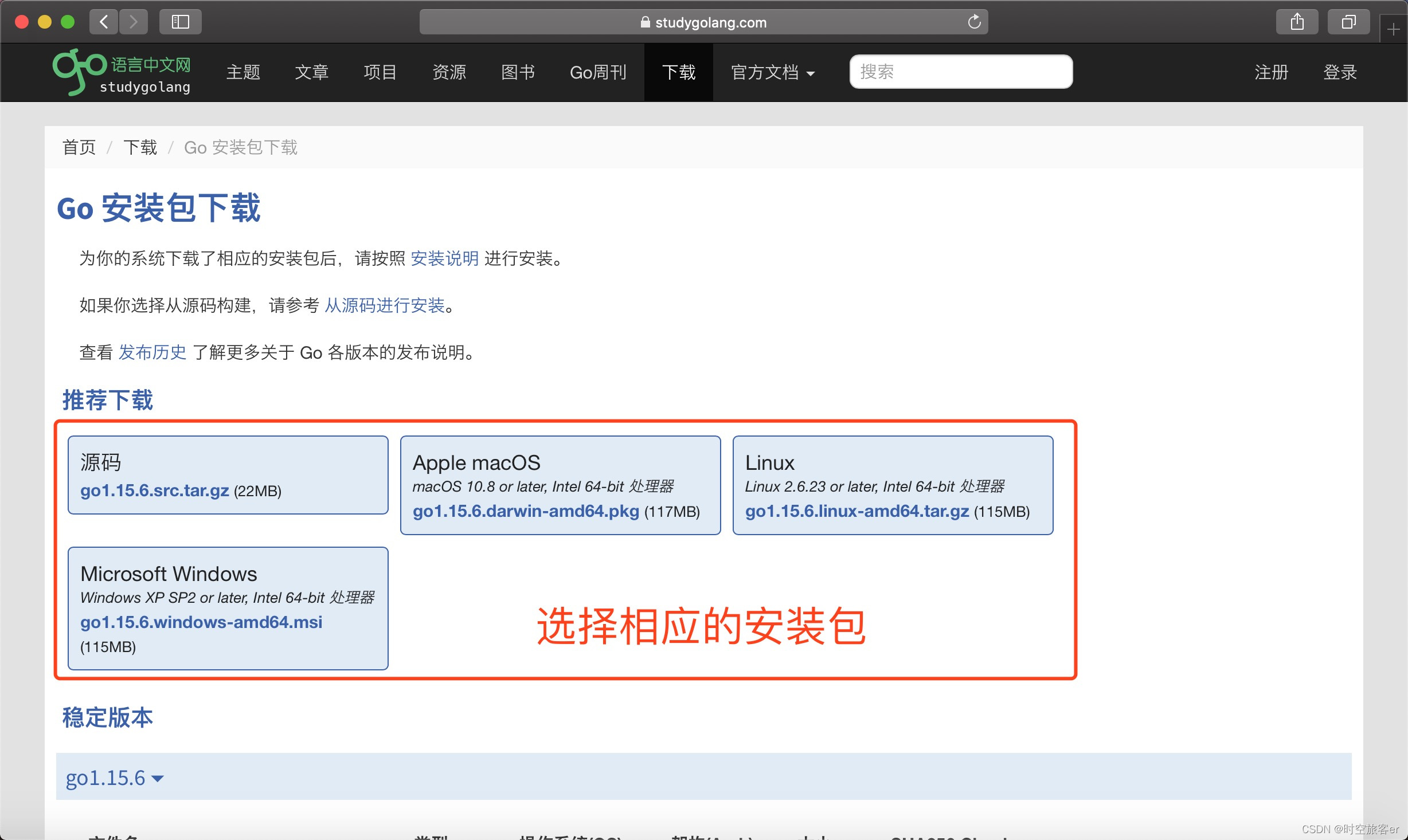
Task: Click the Linux 2.6.23 or later requirement text
Action: click(x=875, y=486)
